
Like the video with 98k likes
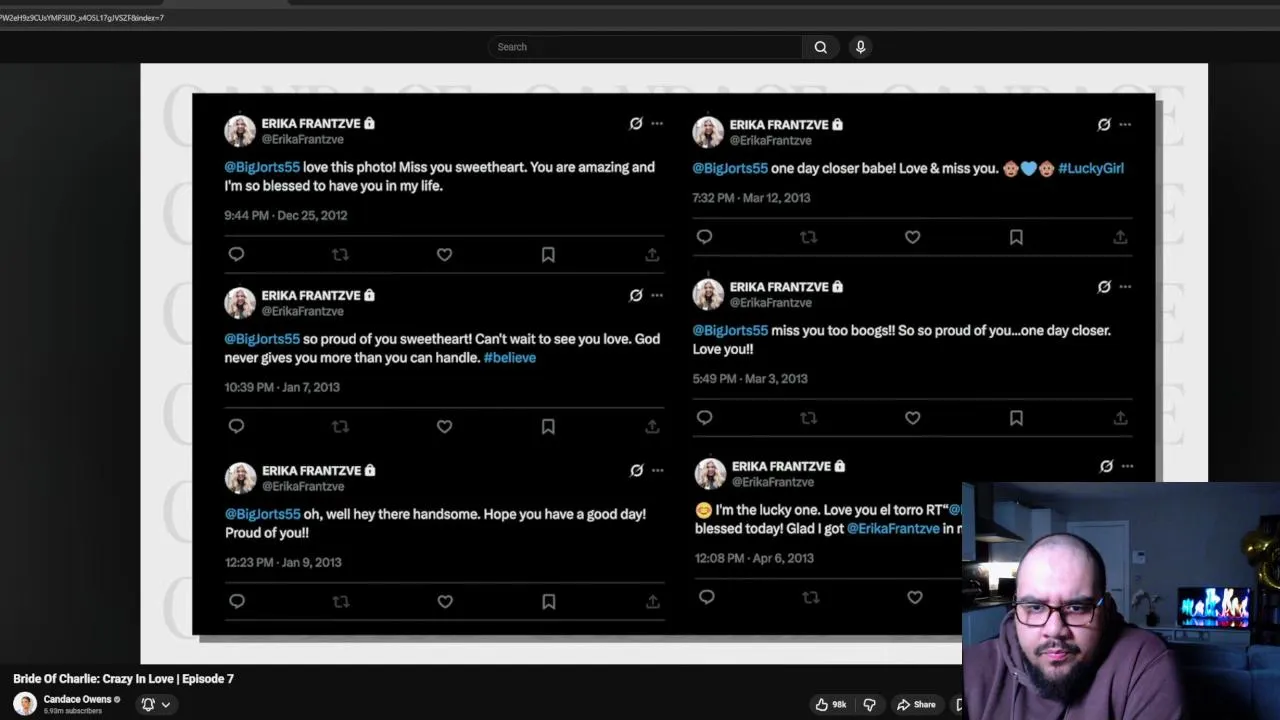coord(831,704)
